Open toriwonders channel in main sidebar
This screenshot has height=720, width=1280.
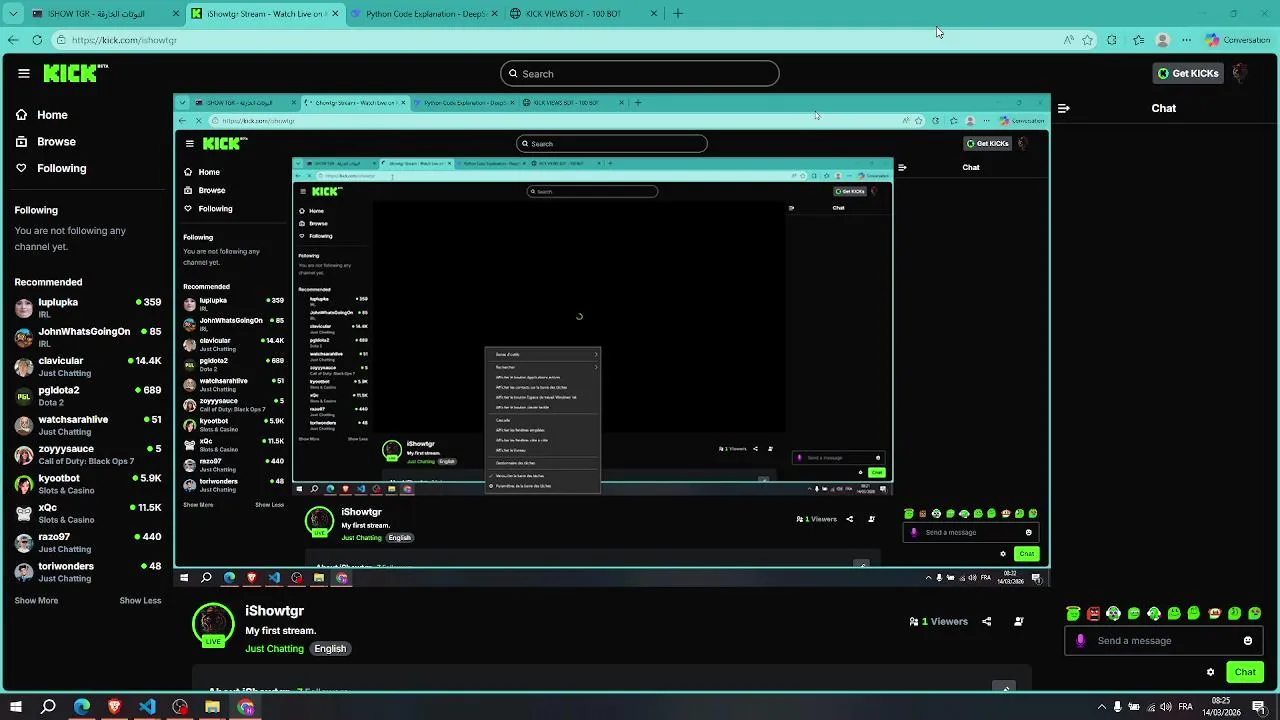88,572
